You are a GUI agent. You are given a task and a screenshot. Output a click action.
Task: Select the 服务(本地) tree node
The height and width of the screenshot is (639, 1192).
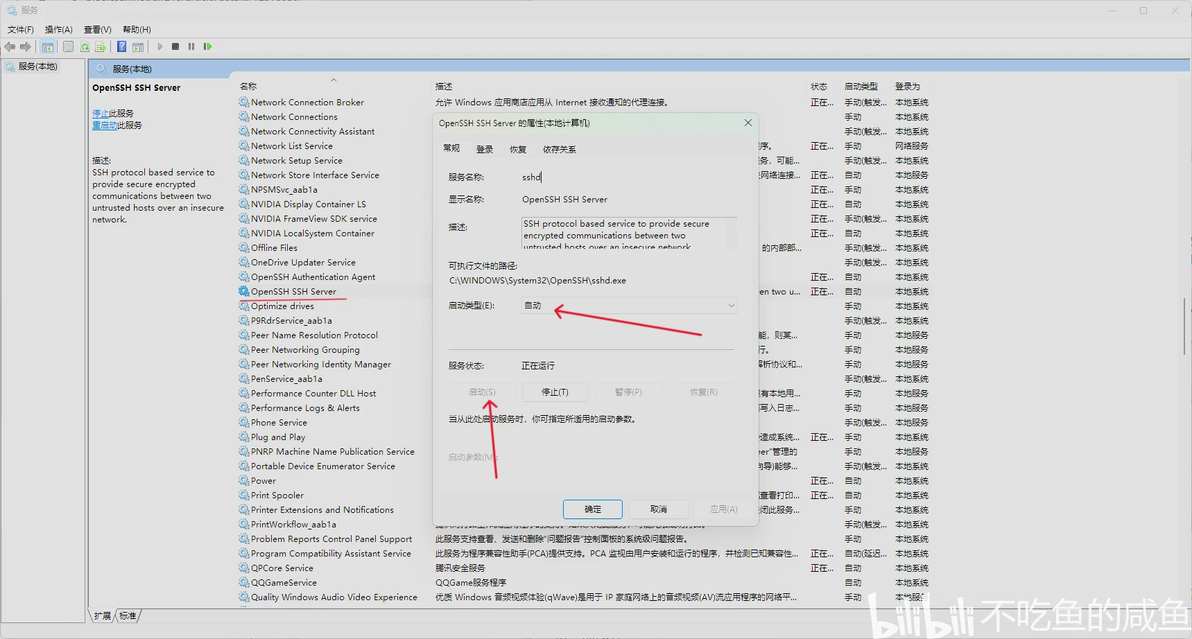coord(38,67)
